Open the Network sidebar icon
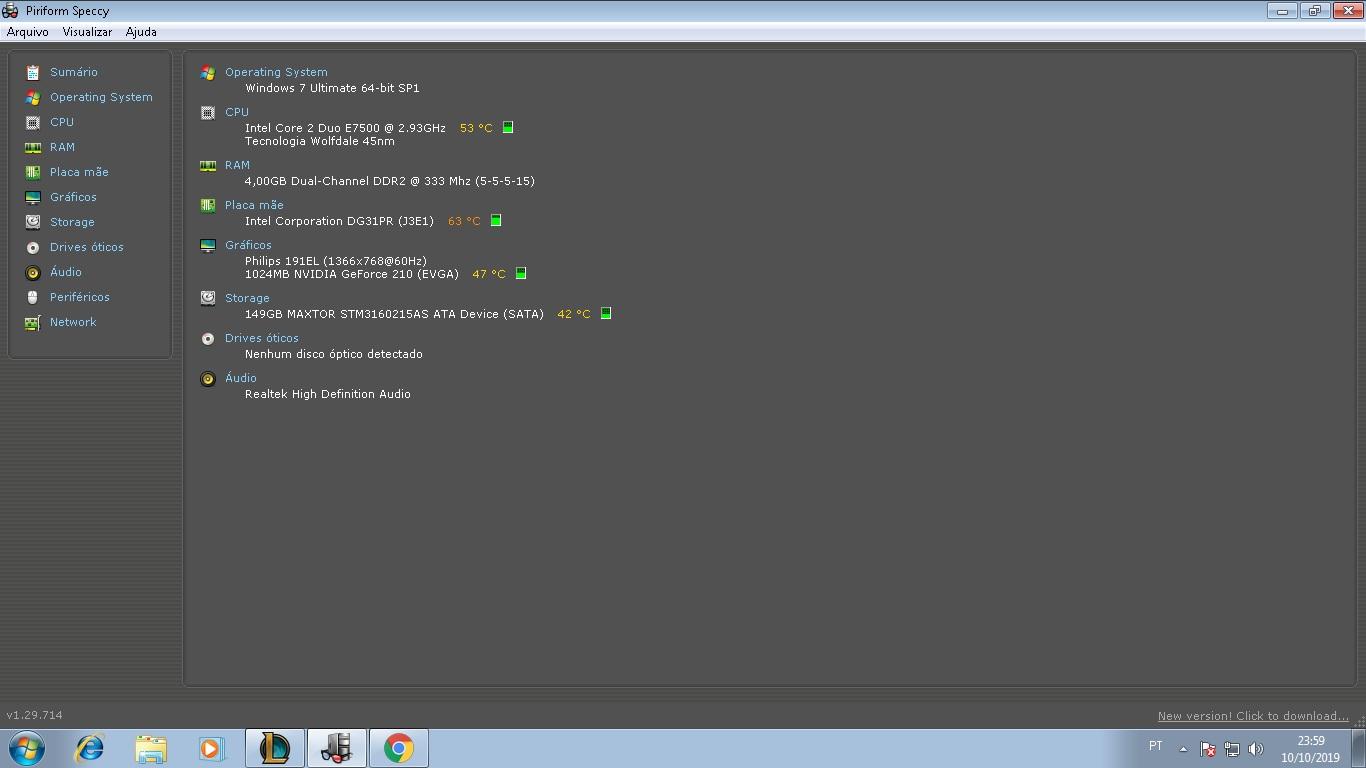 (33, 322)
